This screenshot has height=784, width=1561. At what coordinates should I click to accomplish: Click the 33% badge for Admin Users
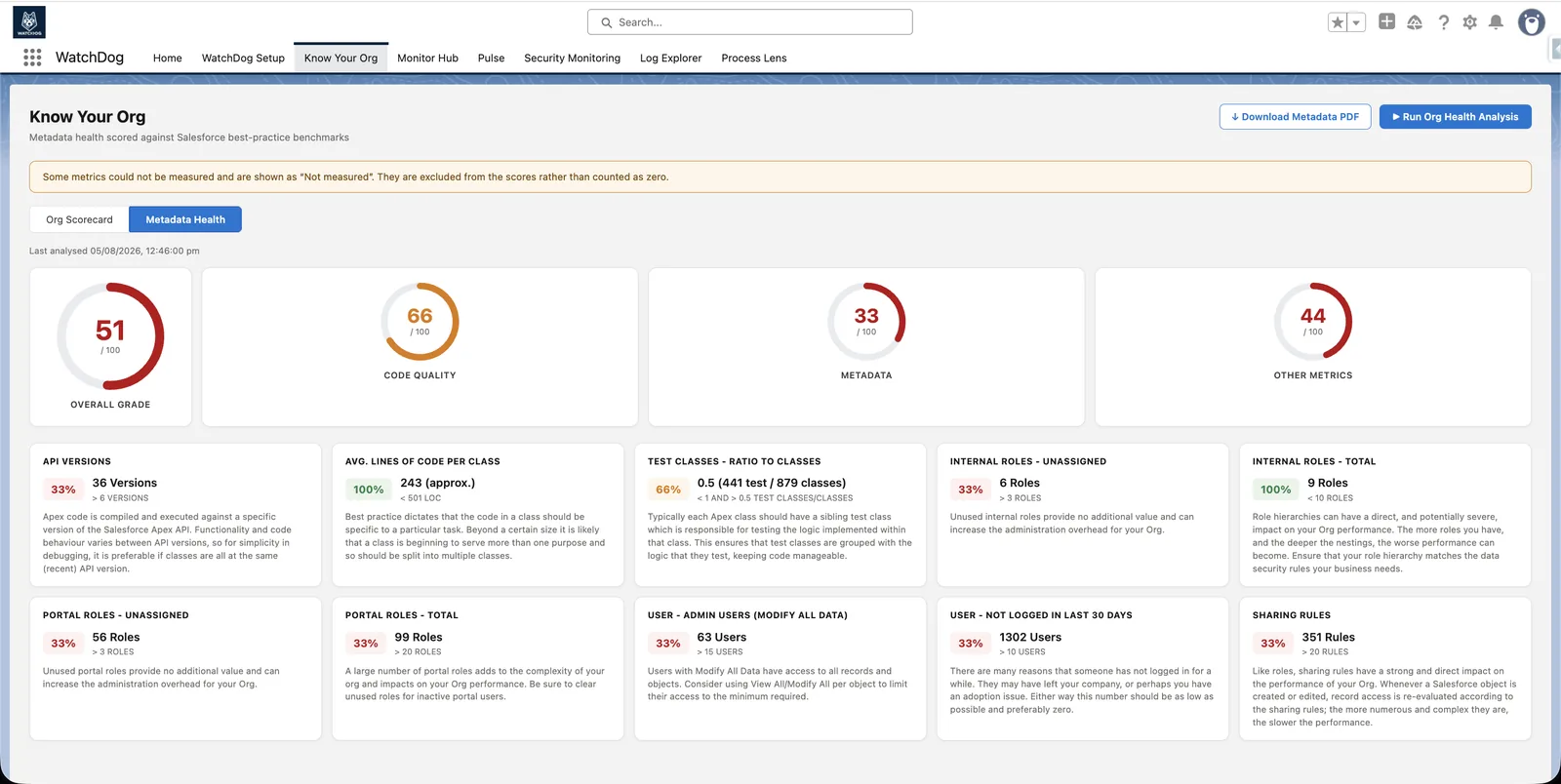tap(668, 644)
